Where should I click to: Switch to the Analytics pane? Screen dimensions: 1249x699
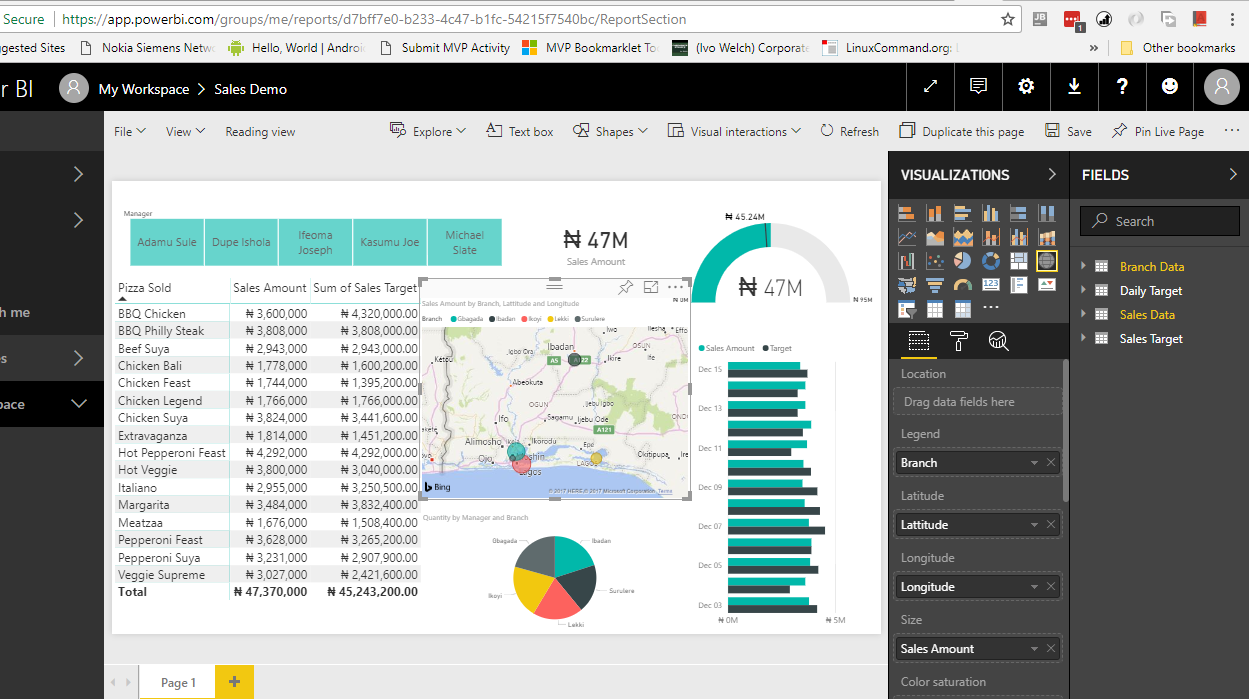[x=997, y=341]
